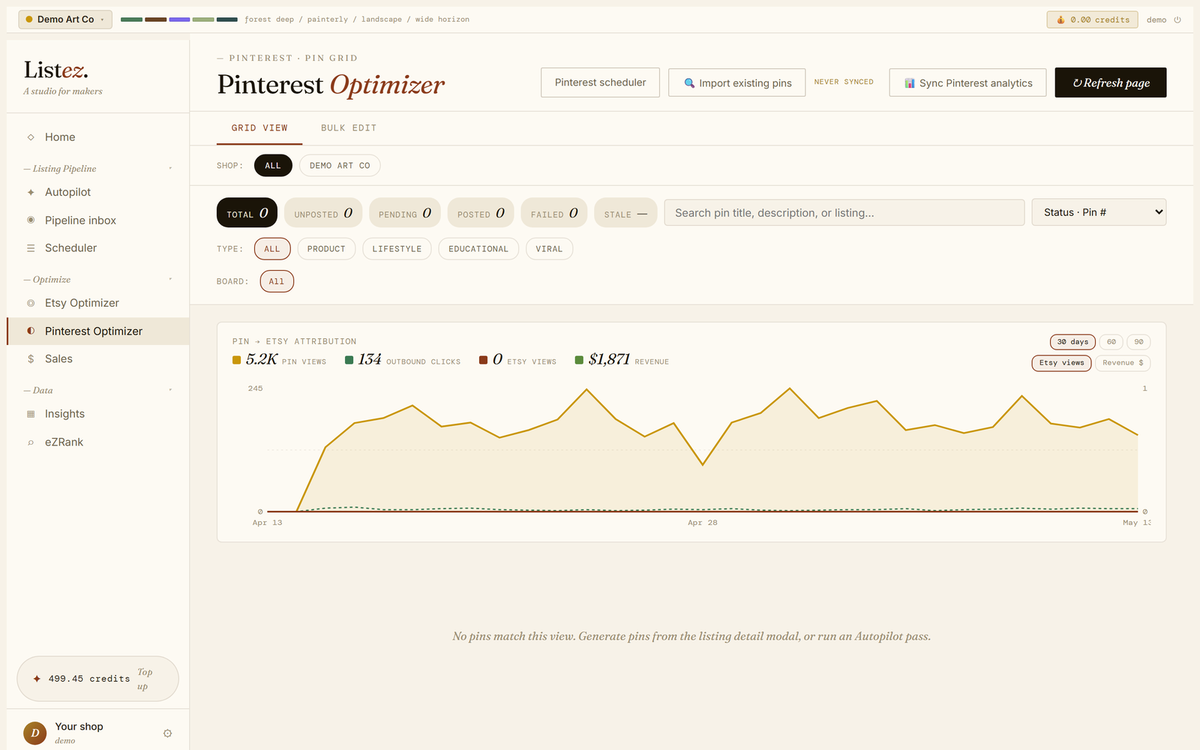The image size is (1200, 750).
Task: Filter pins by Stale status
Action: pos(626,213)
